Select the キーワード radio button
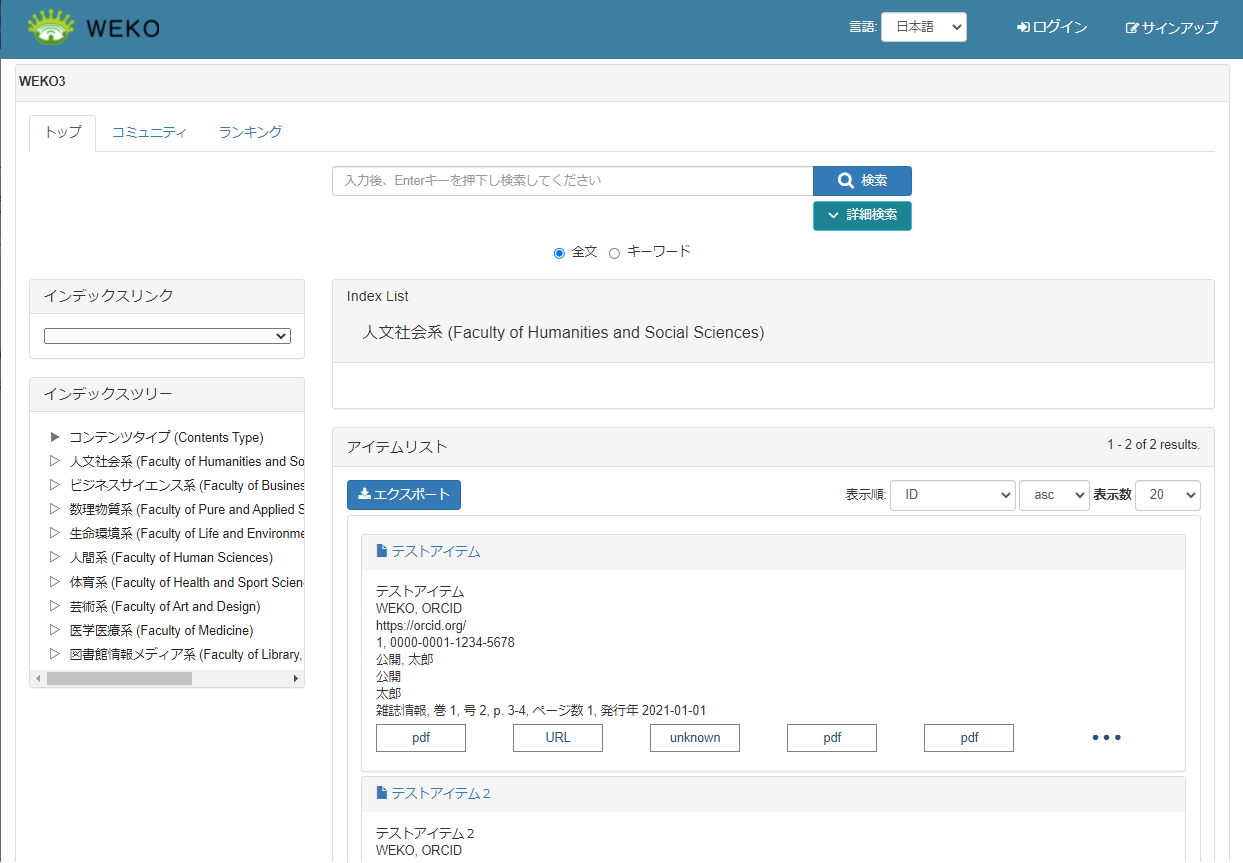 [x=614, y=253]
